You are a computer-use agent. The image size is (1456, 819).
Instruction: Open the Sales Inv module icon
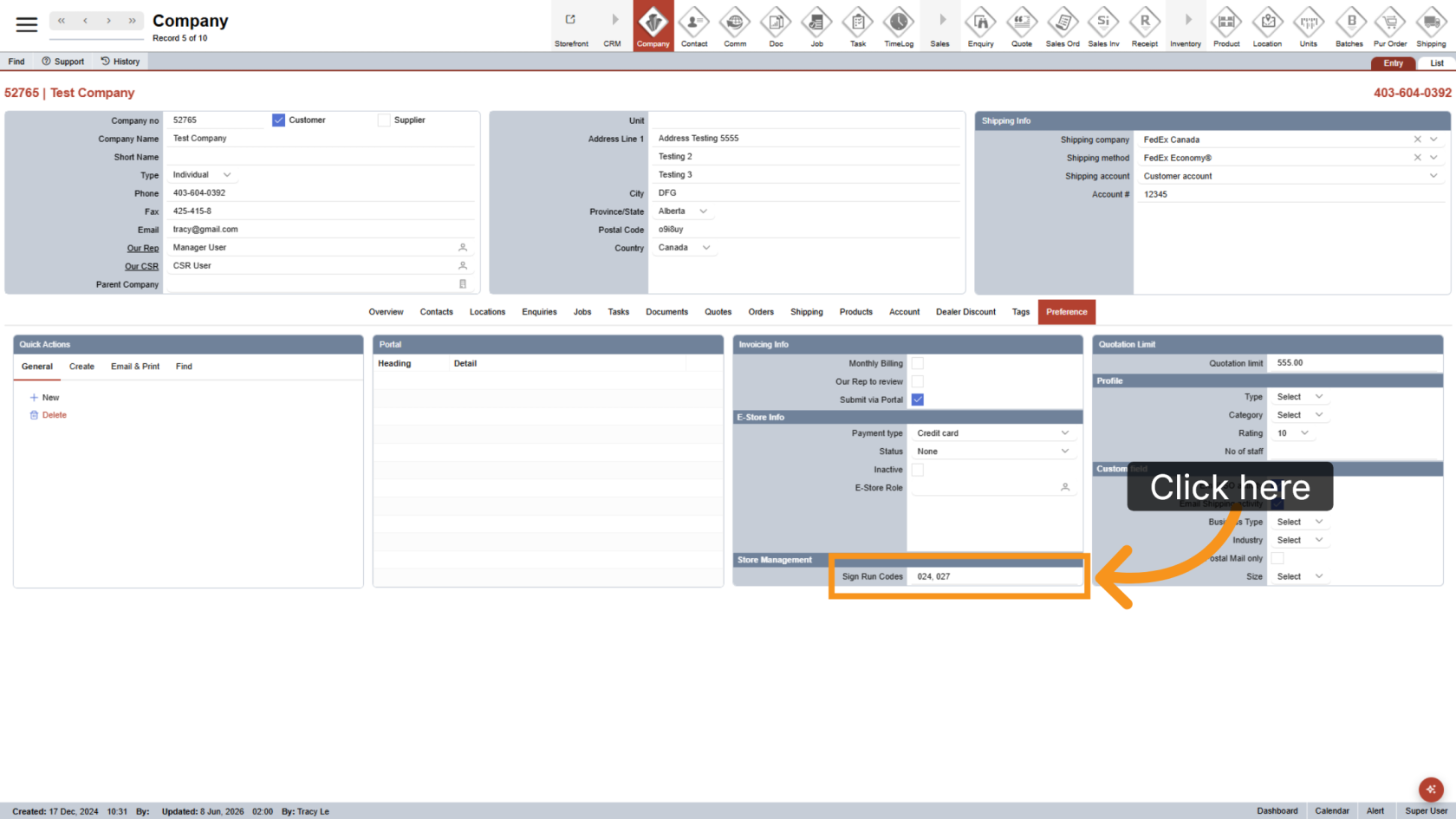tap(1103, 26)
